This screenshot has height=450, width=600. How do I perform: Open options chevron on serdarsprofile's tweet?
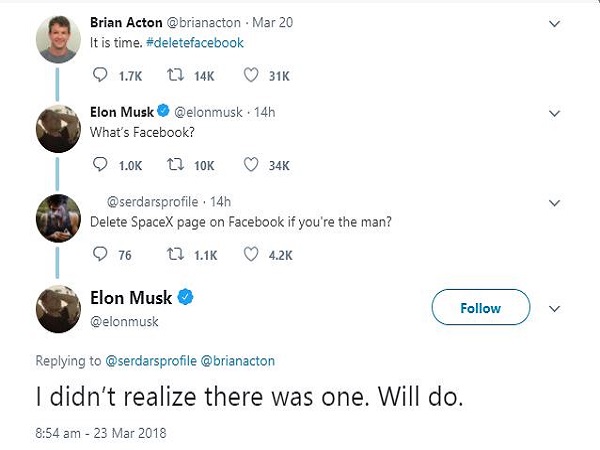[555, 202]
